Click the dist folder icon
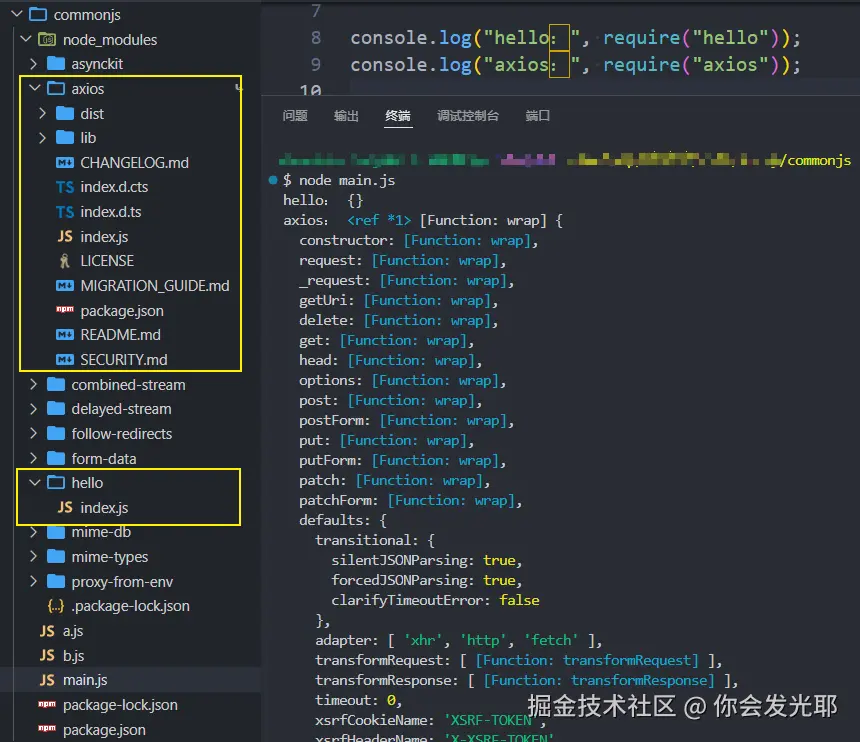Viewport: 860px width, 742px height. (65, 113)
